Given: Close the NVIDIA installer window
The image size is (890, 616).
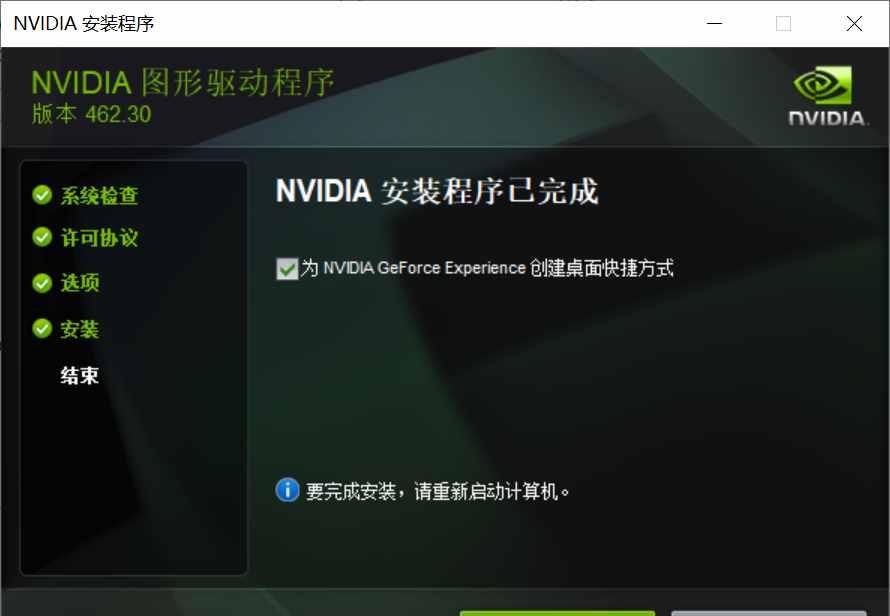Looking at the screenshot, I should [x=854, y=23].
